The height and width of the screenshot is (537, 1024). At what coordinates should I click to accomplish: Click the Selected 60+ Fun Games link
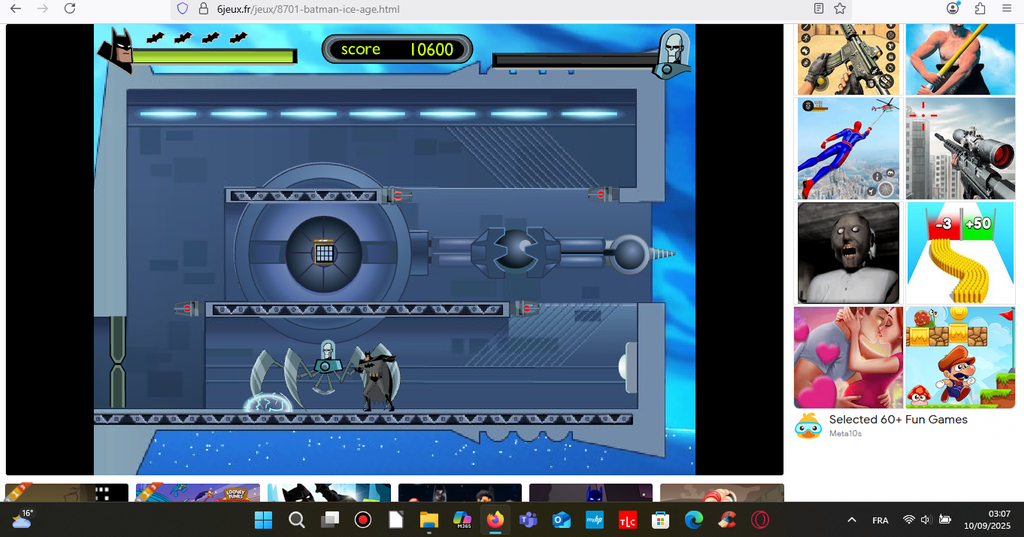897,420
